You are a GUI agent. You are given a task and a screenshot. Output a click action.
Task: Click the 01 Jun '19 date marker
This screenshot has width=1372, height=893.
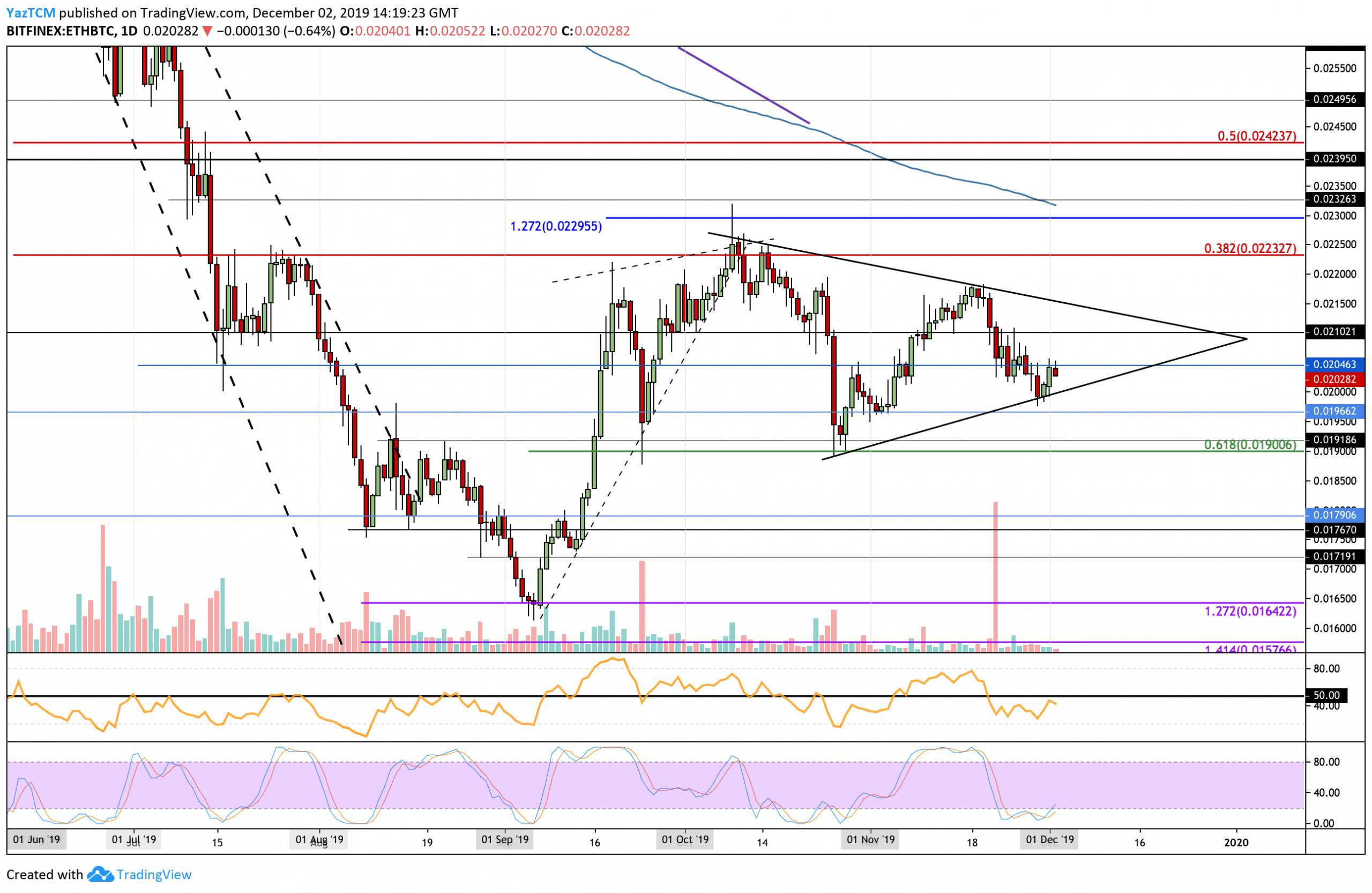(37, 839)
